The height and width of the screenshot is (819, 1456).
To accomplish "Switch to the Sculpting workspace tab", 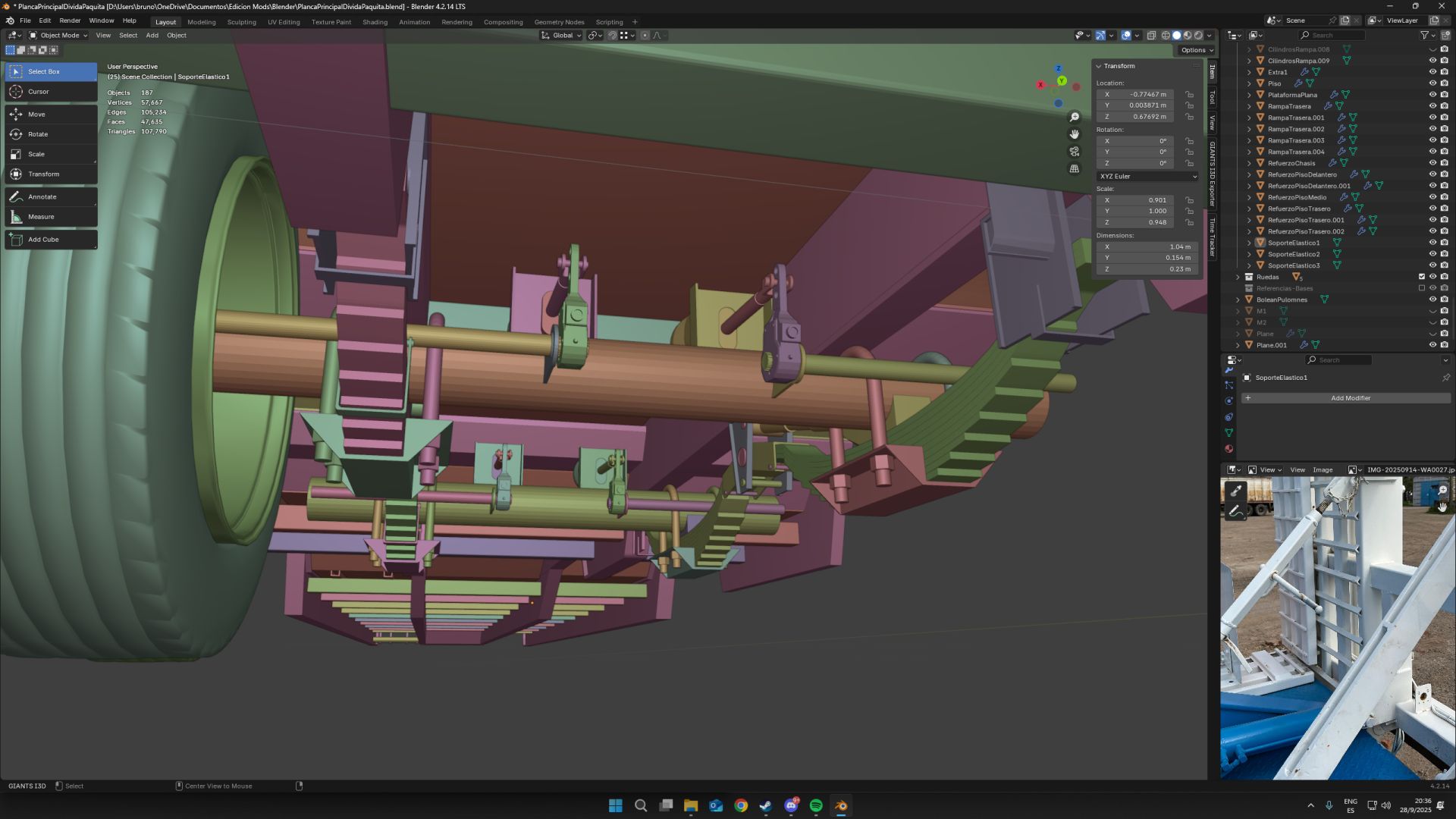I will [x=241, y=22].
